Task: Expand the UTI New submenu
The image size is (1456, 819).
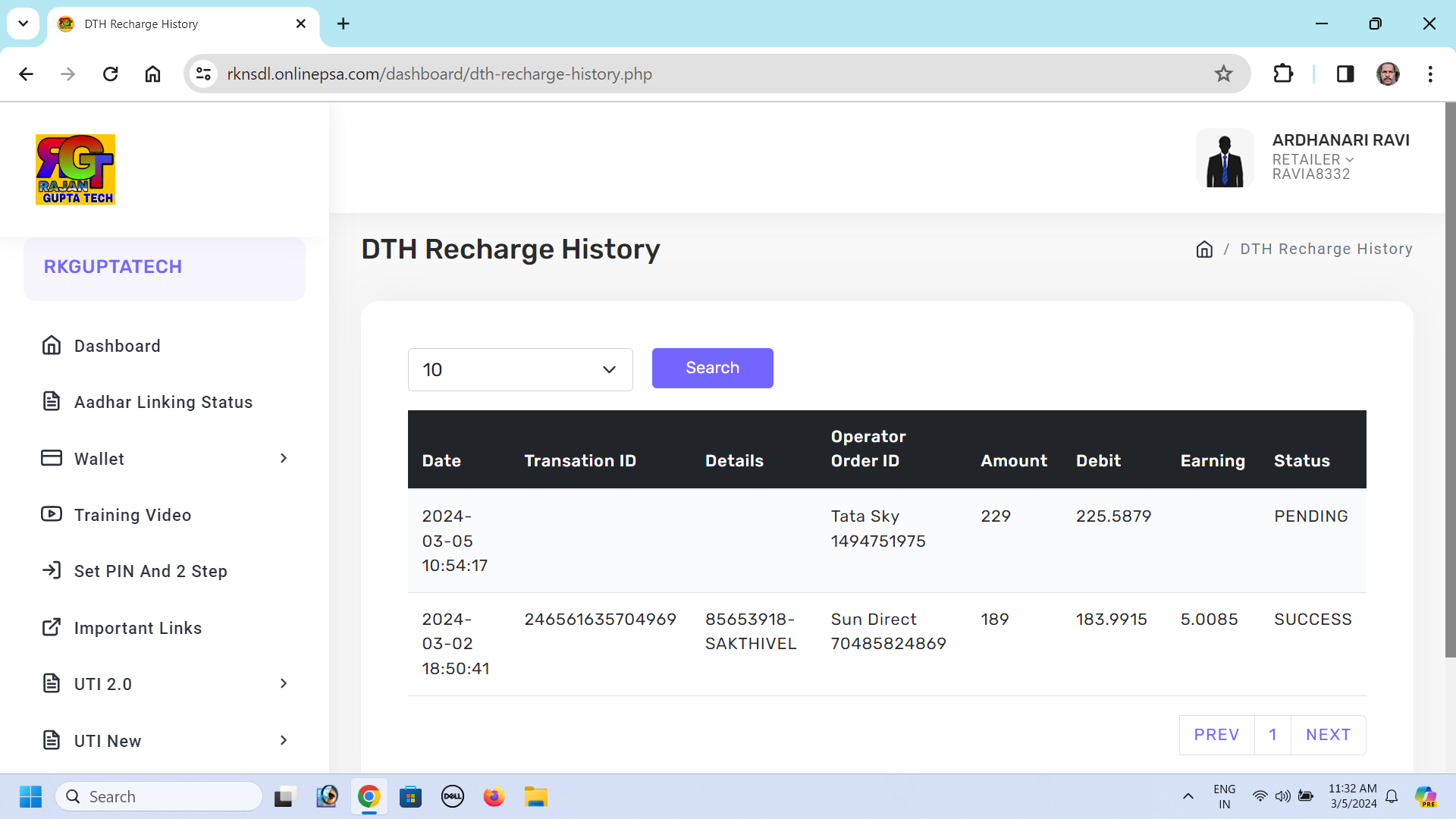Action: pyautogui.click(x=164, y=741)
